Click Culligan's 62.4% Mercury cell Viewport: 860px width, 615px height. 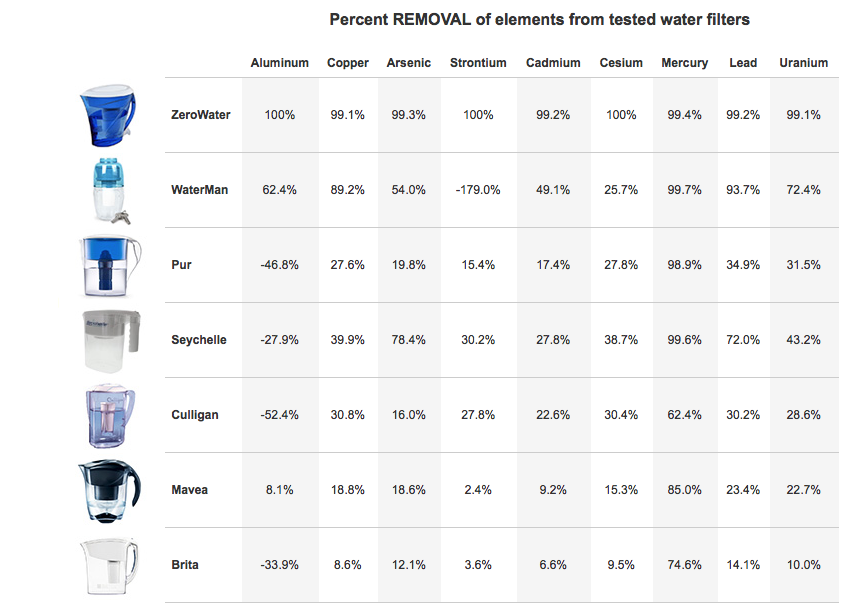[684, 415]
